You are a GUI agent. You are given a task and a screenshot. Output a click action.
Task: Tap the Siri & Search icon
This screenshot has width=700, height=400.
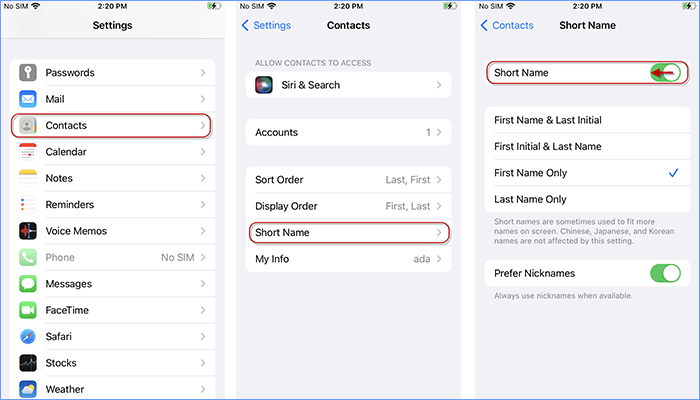click(x=265, y=85)
